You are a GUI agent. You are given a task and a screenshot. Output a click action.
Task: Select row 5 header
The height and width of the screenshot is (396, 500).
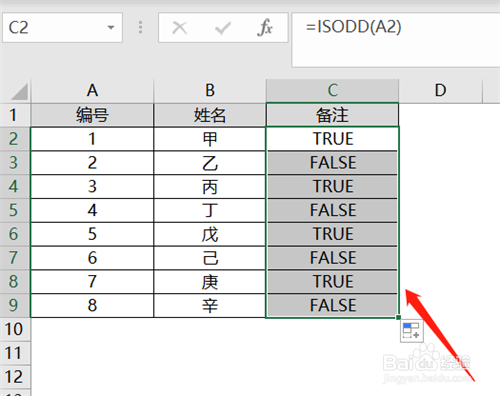15,210
